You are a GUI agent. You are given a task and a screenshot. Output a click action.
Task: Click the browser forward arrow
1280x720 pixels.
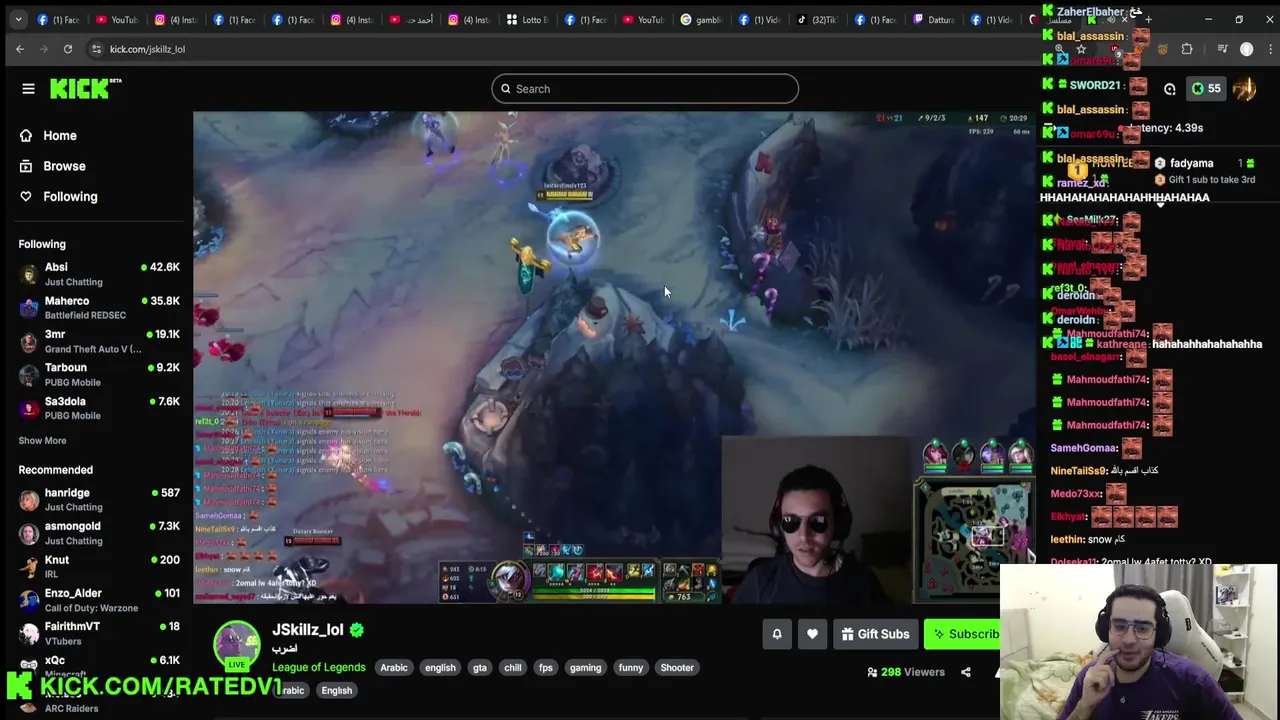[44, 49]
